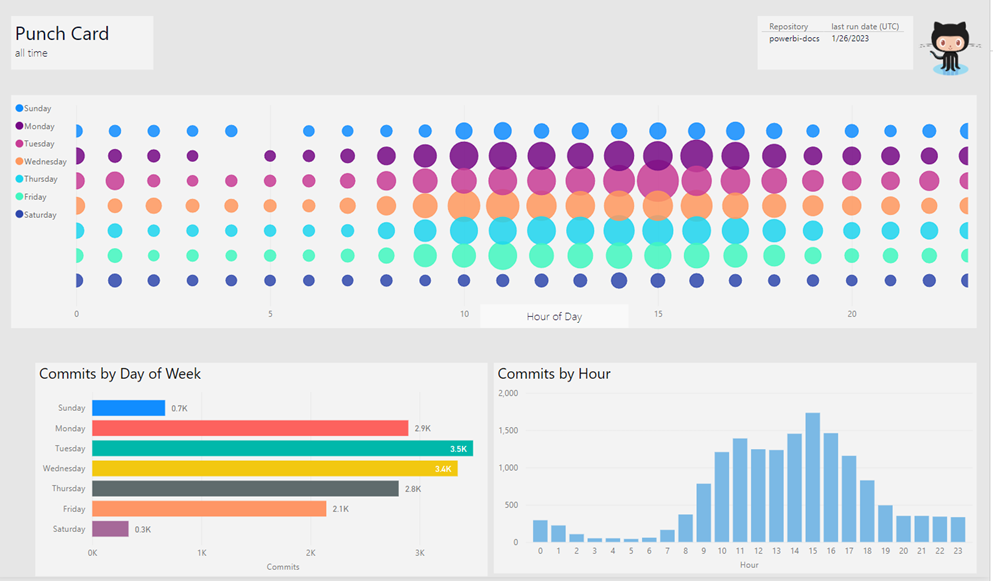Click the Wednesday bubble at hour 10
The width and height of the screenshot is (994, 581).
click(464, 206)
